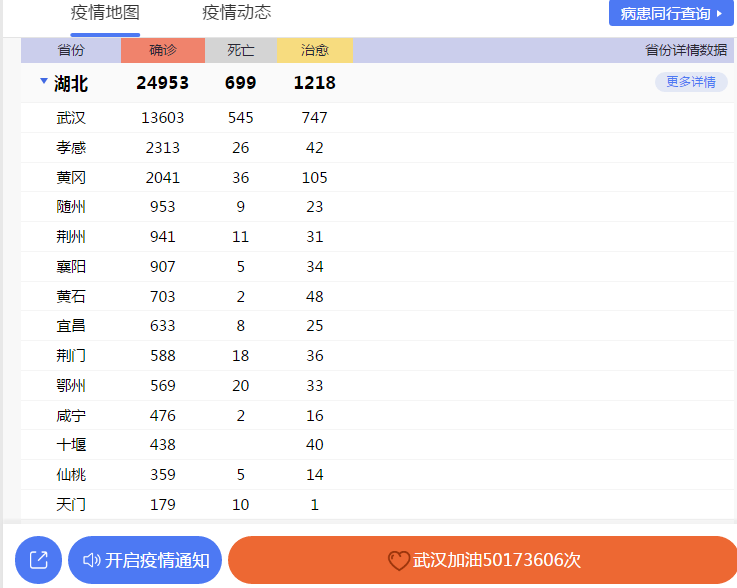This screenshot has width=737, height=588.
Task: Click the 省份详情数据 header label
Action: (x=686, y=50)
